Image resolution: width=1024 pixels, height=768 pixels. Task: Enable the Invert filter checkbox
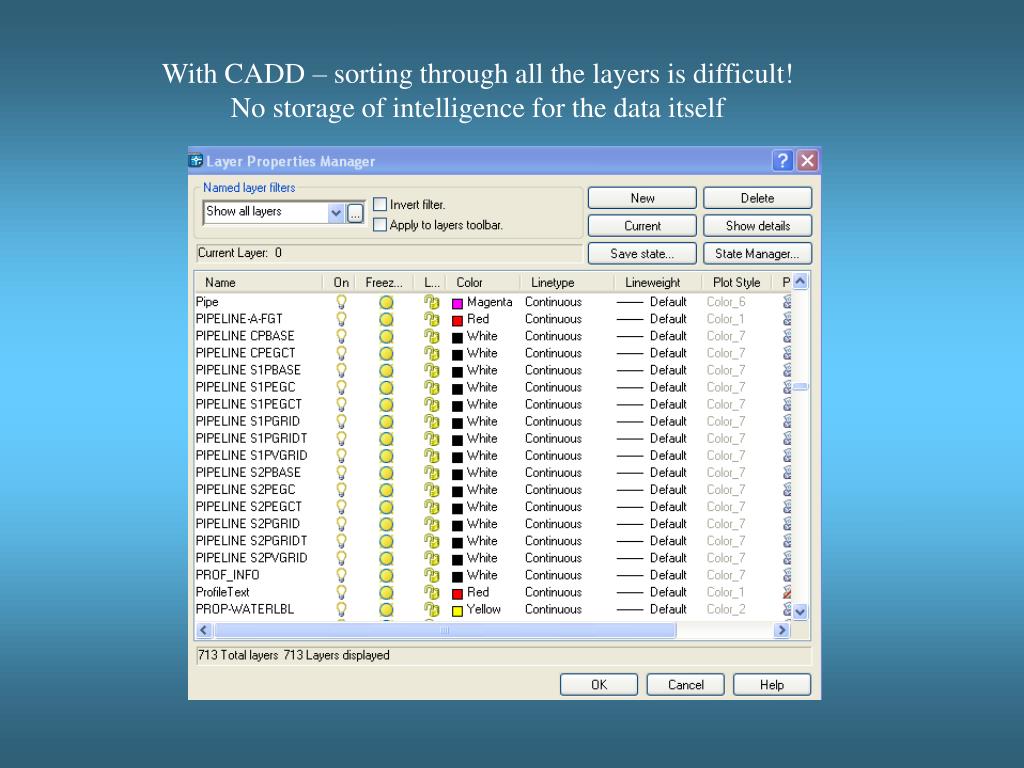click(x=379, y=204)
